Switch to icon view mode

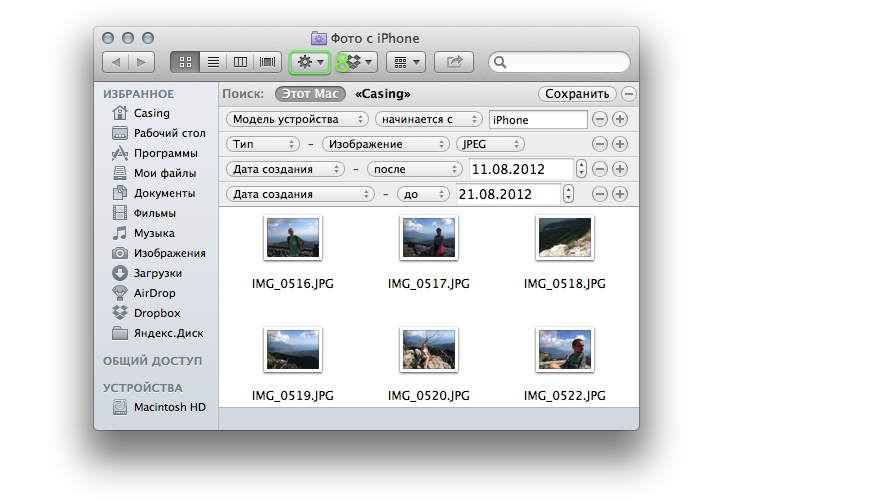185,62
